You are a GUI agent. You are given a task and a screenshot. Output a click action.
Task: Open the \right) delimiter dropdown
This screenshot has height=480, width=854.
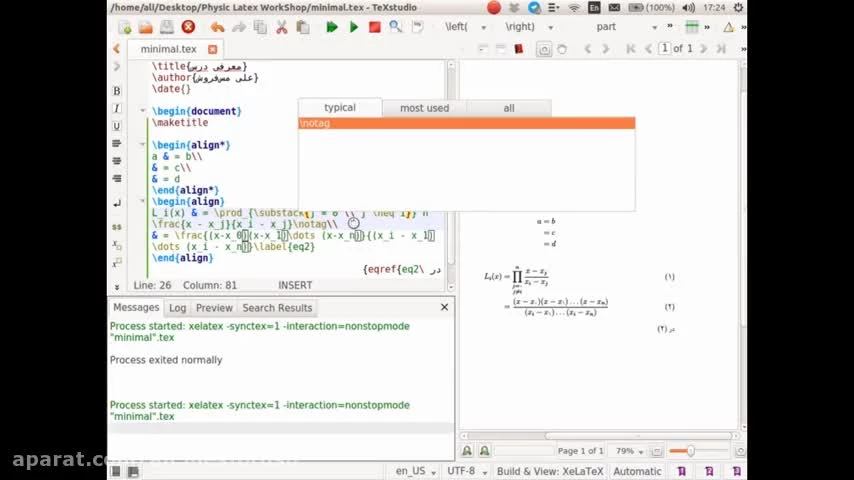point(553,27)
